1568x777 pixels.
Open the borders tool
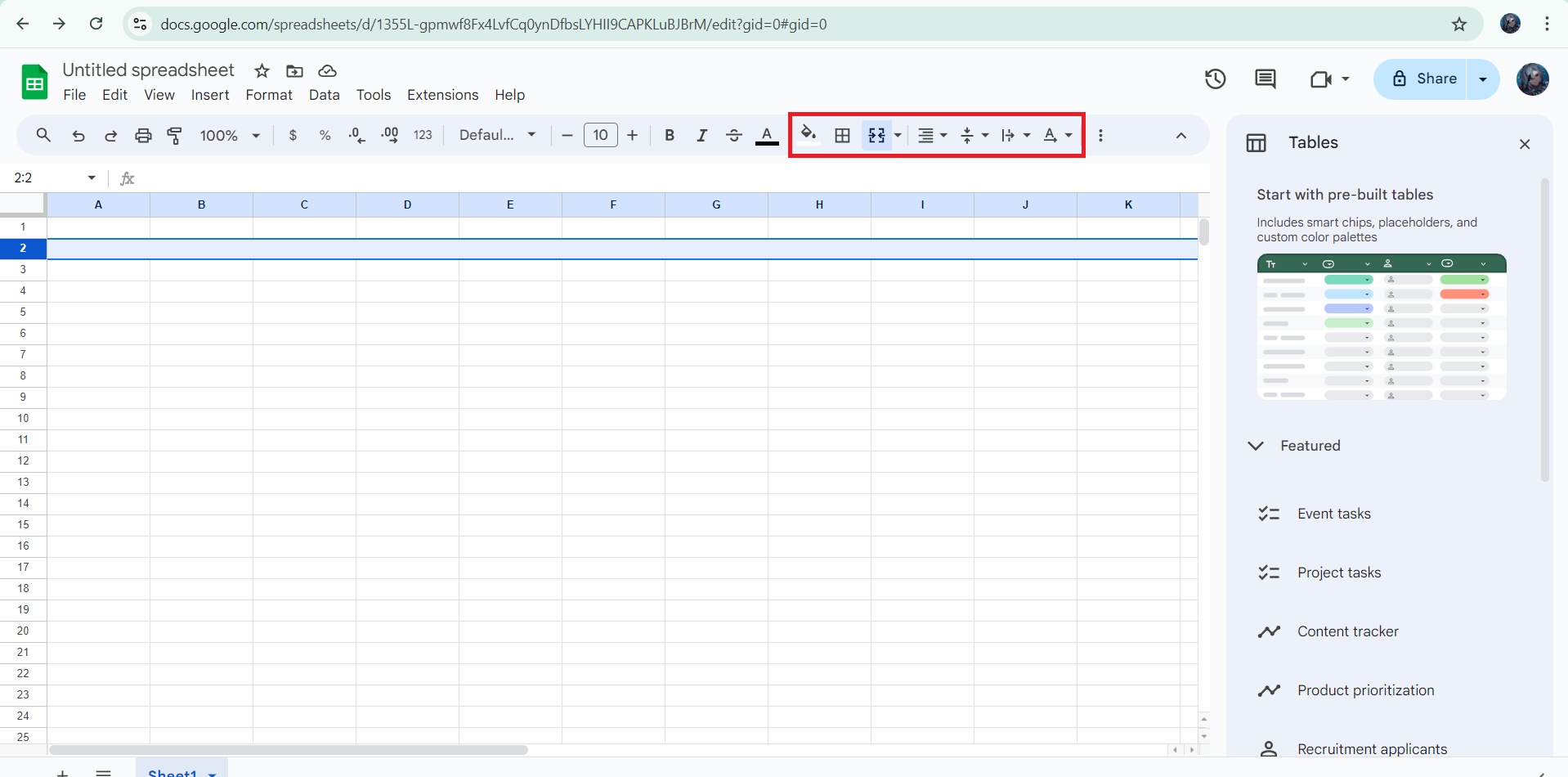pos(842,136)
